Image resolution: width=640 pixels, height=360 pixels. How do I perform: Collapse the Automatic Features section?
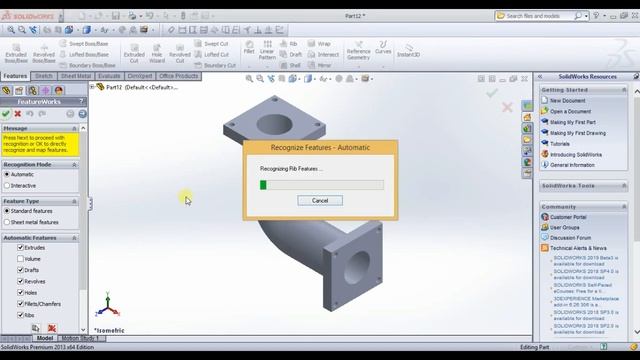click(x=74, y=238)
